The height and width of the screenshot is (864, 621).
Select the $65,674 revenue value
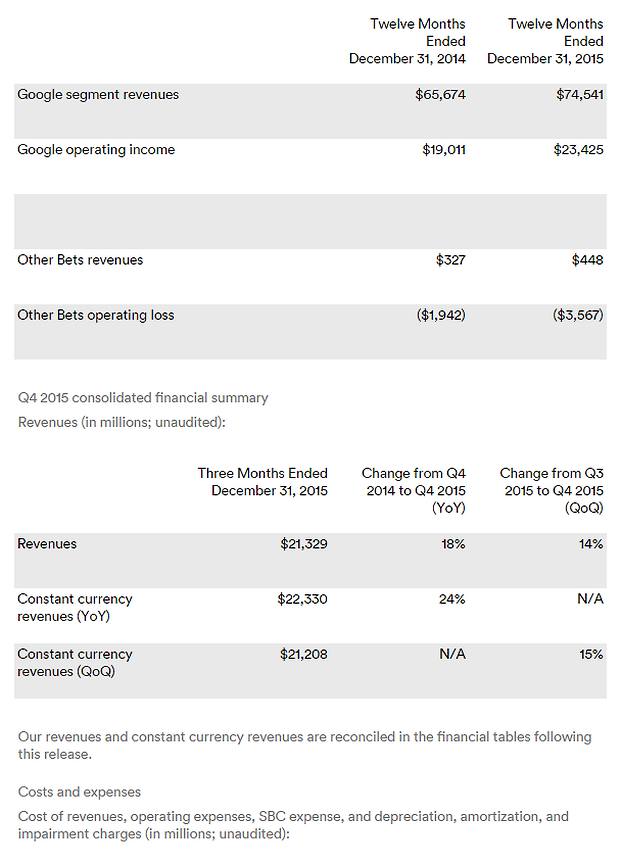tap(441, 95)
